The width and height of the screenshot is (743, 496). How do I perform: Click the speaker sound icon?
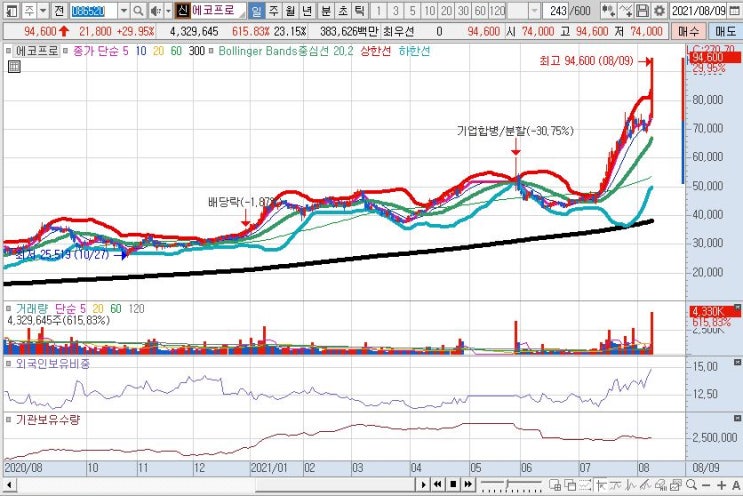click(155, 10)
